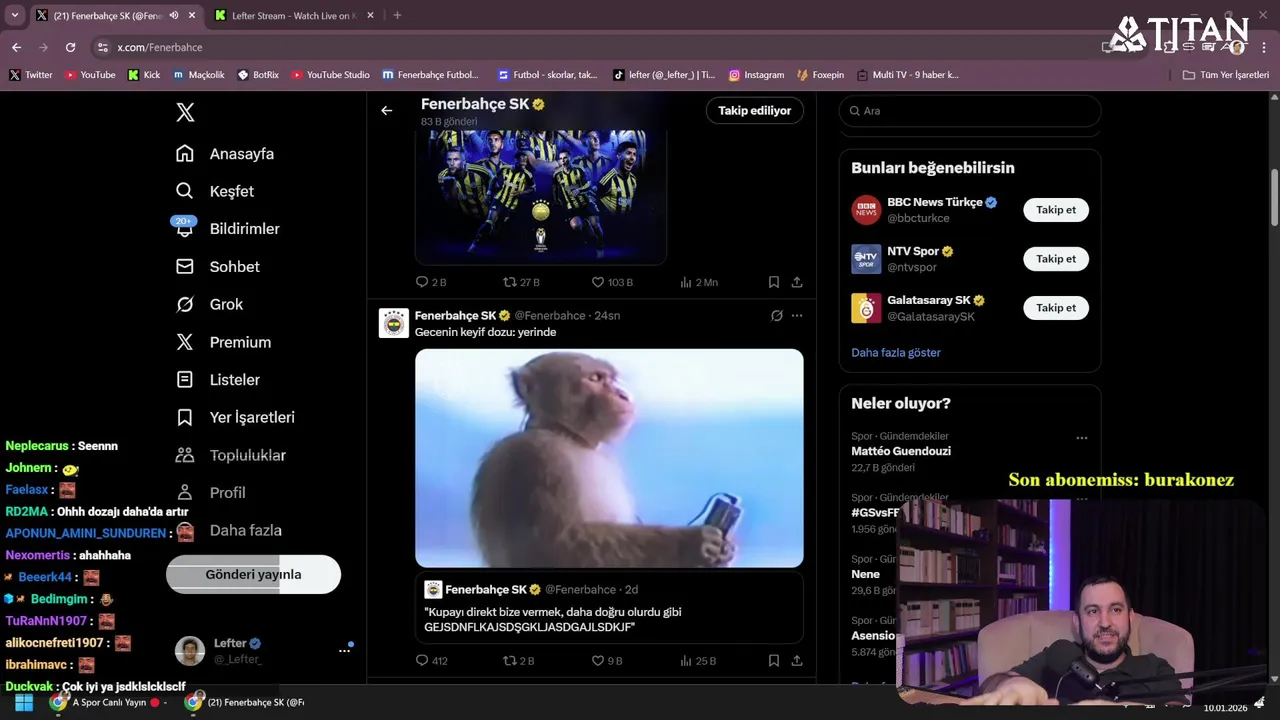This screenshot has height=720, width=1280.
Task: Close the Lefter Stream tab
Action: pos(370,16)
